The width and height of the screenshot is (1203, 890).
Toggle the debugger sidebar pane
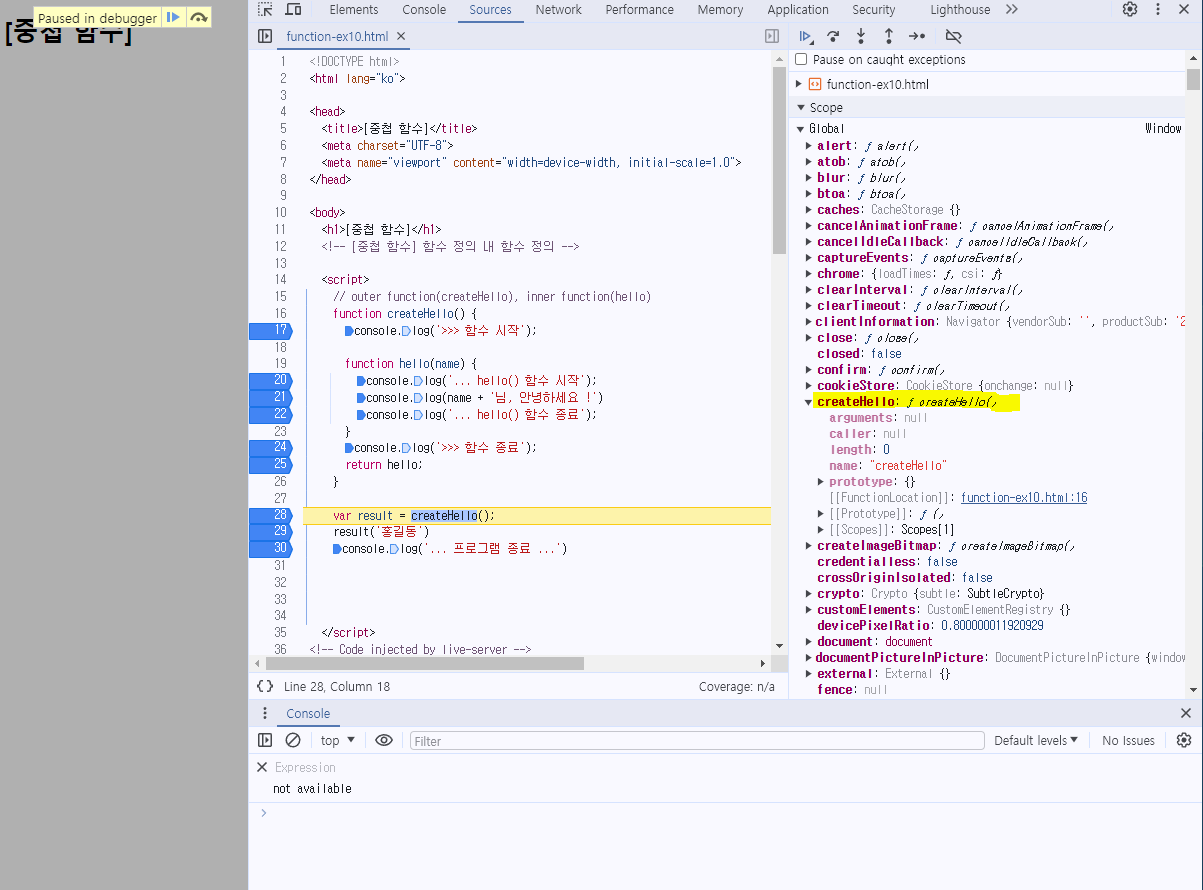coord(772,36)
